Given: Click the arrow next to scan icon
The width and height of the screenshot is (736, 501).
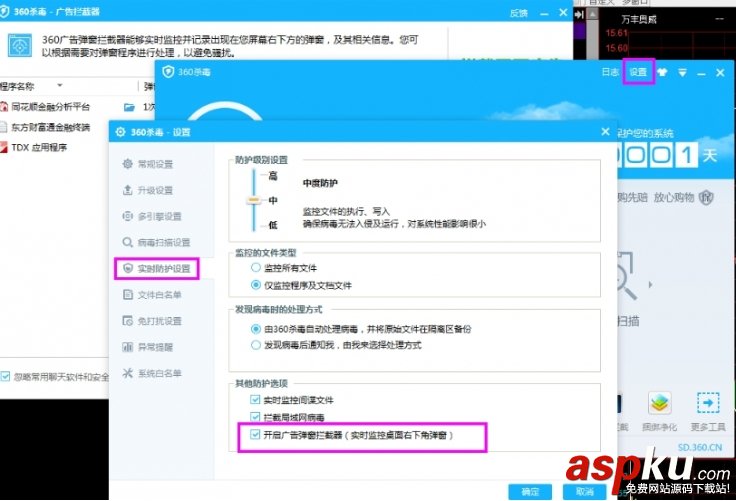Looking at the screenshot, I should 650,285.
